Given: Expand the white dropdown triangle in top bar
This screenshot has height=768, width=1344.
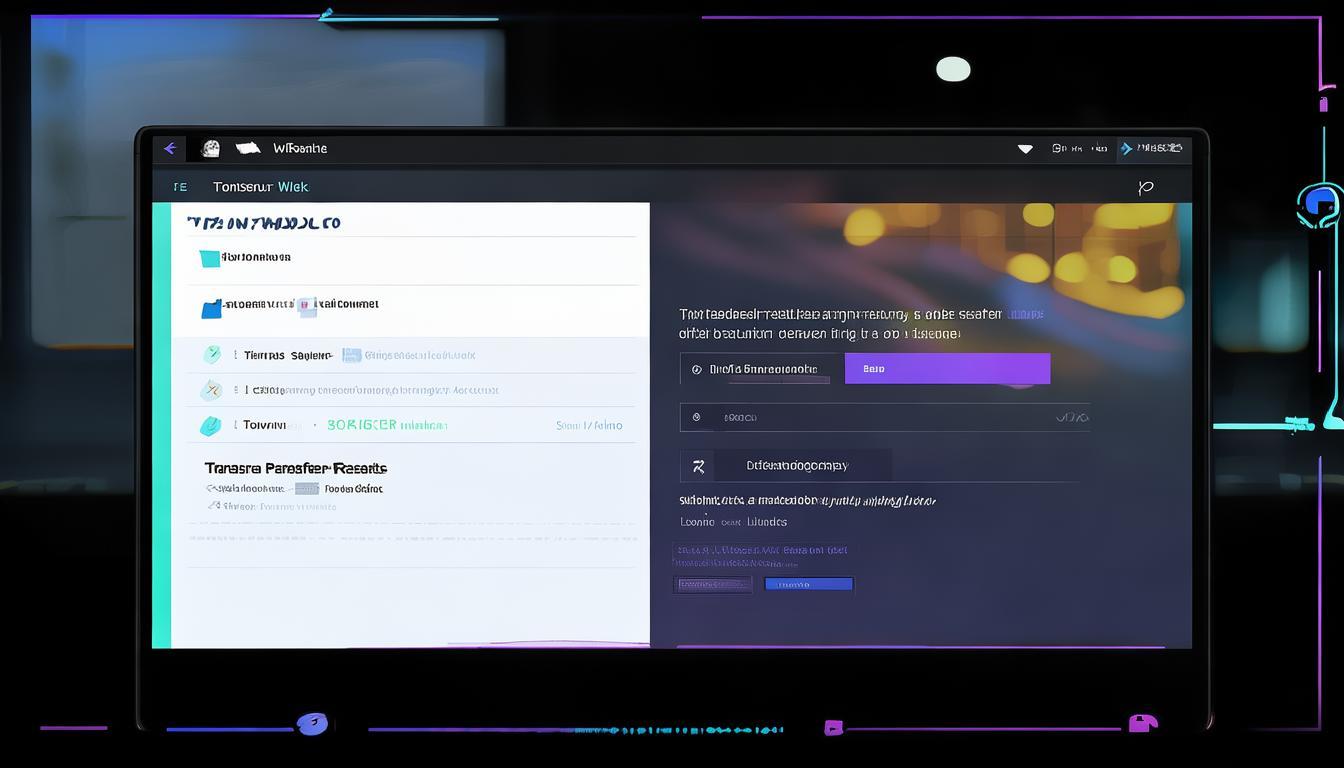Looking at the screenshot, I should tap(1025, 149).
